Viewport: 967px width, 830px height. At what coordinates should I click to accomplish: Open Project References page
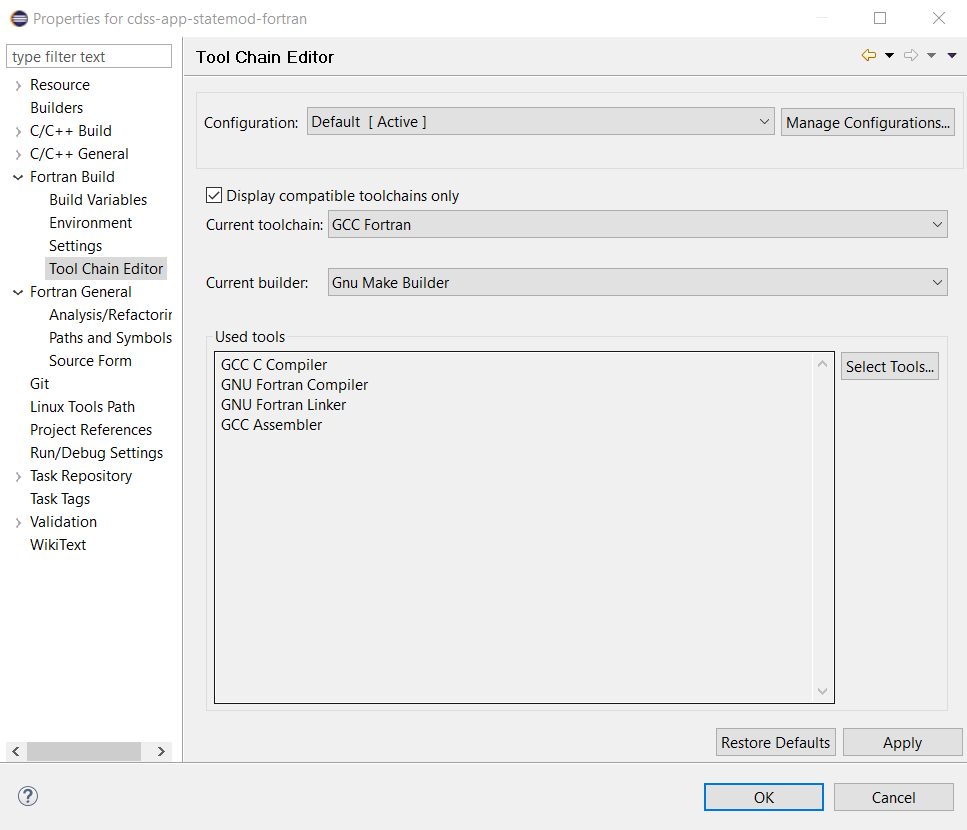(91, 430)
